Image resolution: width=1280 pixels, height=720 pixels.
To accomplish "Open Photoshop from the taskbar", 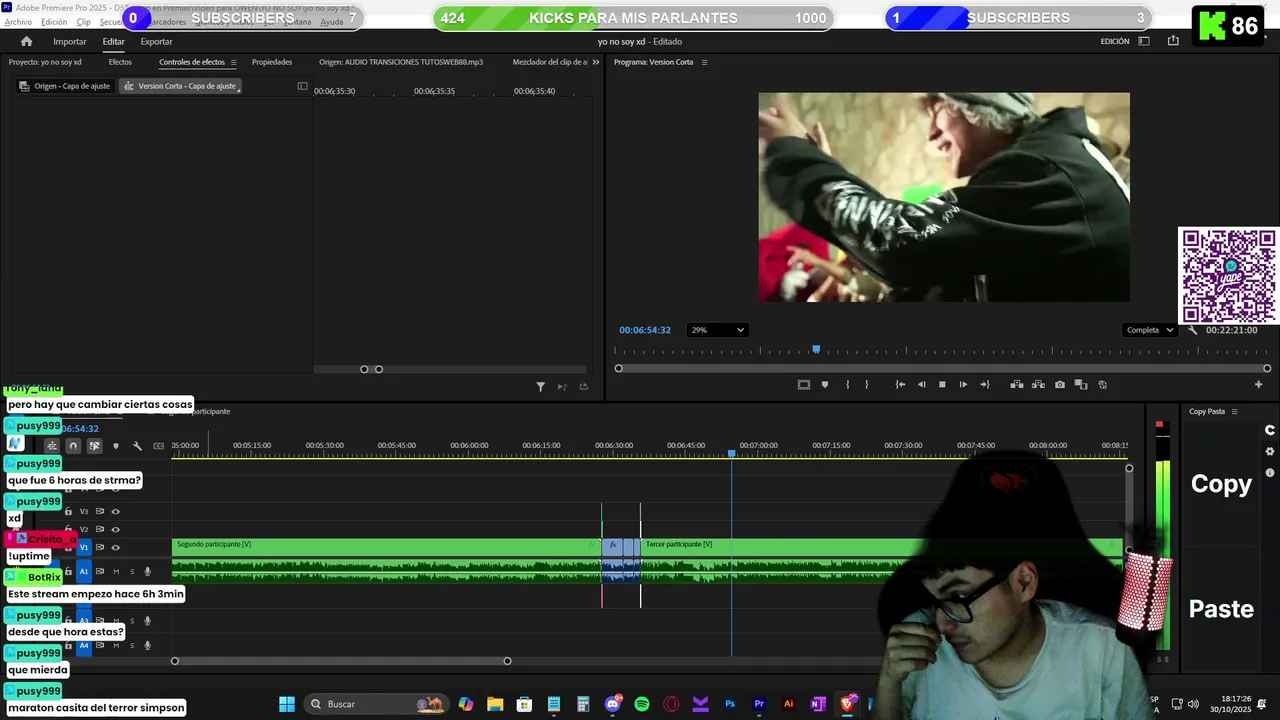I will pos(730,704).
